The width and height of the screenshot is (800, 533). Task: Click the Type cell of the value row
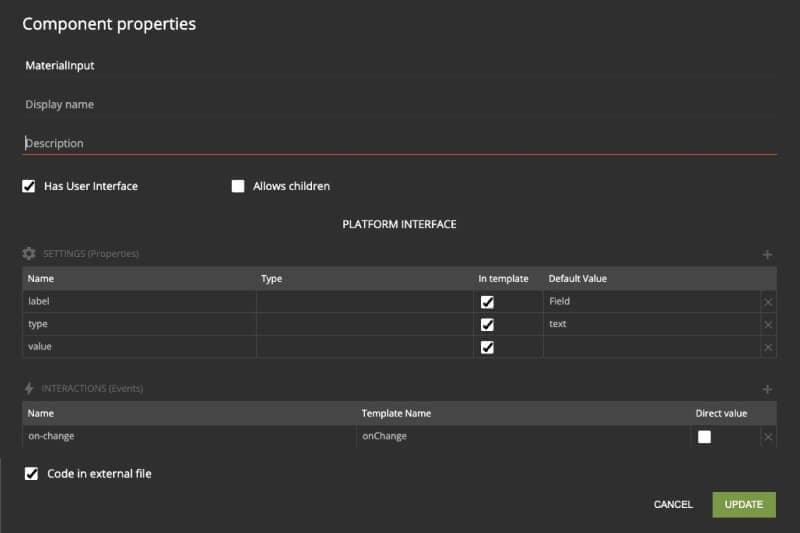[364, 346]
